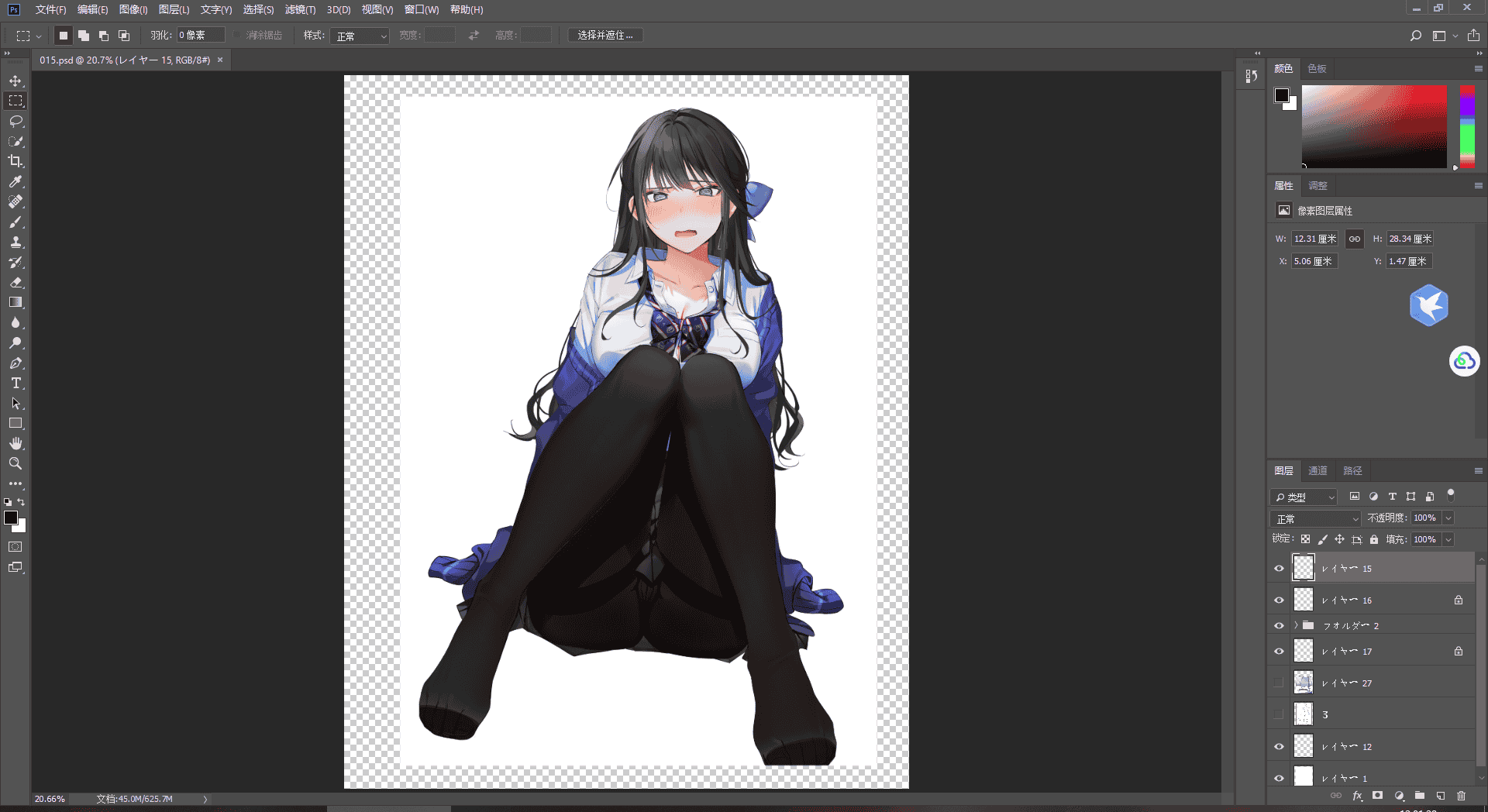
Task: Open the tool preset picker dropdown arrow
Action: tap(39, 36)
